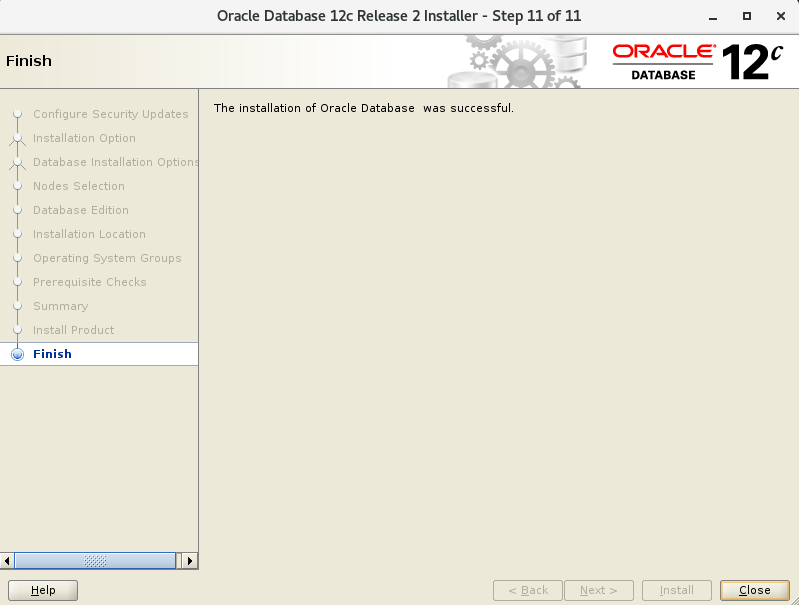Click the Oracle Database 12c logo
799x605 pixels.
tap(697, 62)
